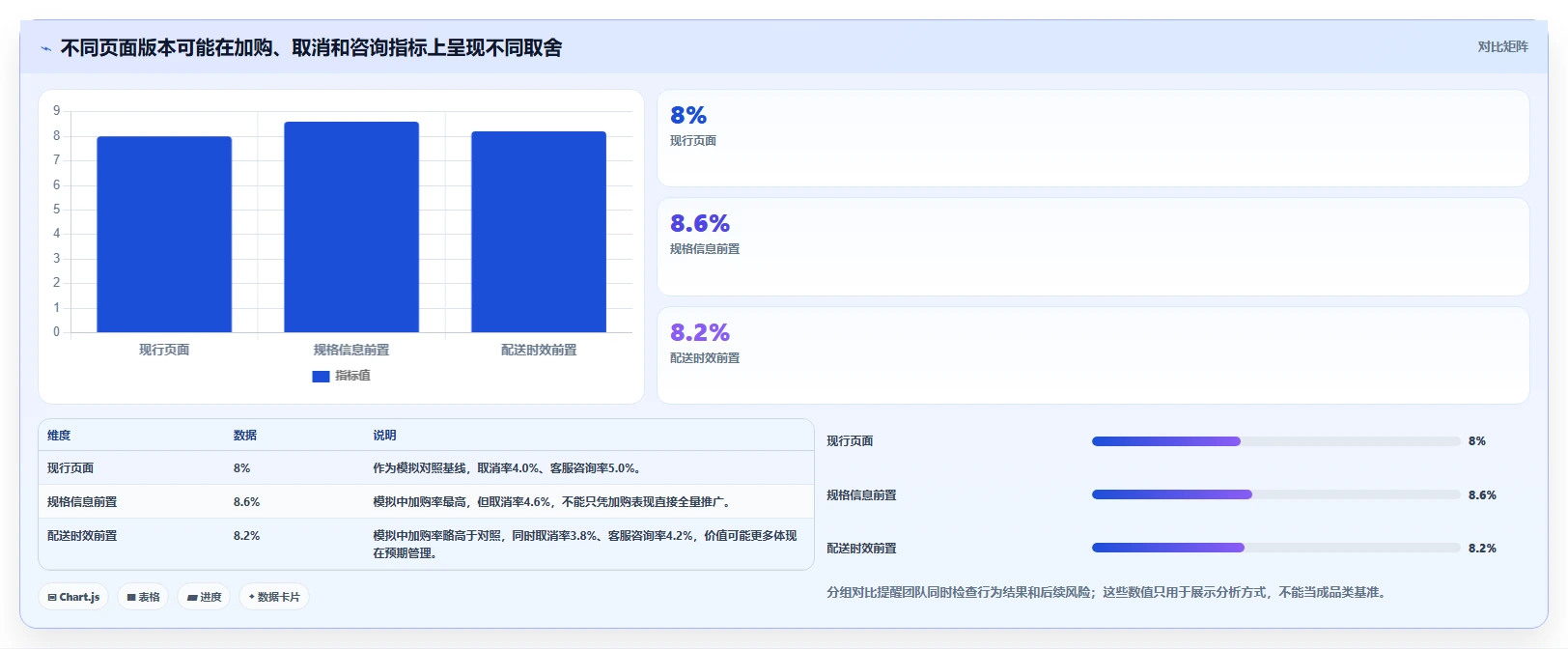Screen dimensions: 1568x649
Task: Click the description starting 模拟中加购率略高于对照
Action: (585, 545)
